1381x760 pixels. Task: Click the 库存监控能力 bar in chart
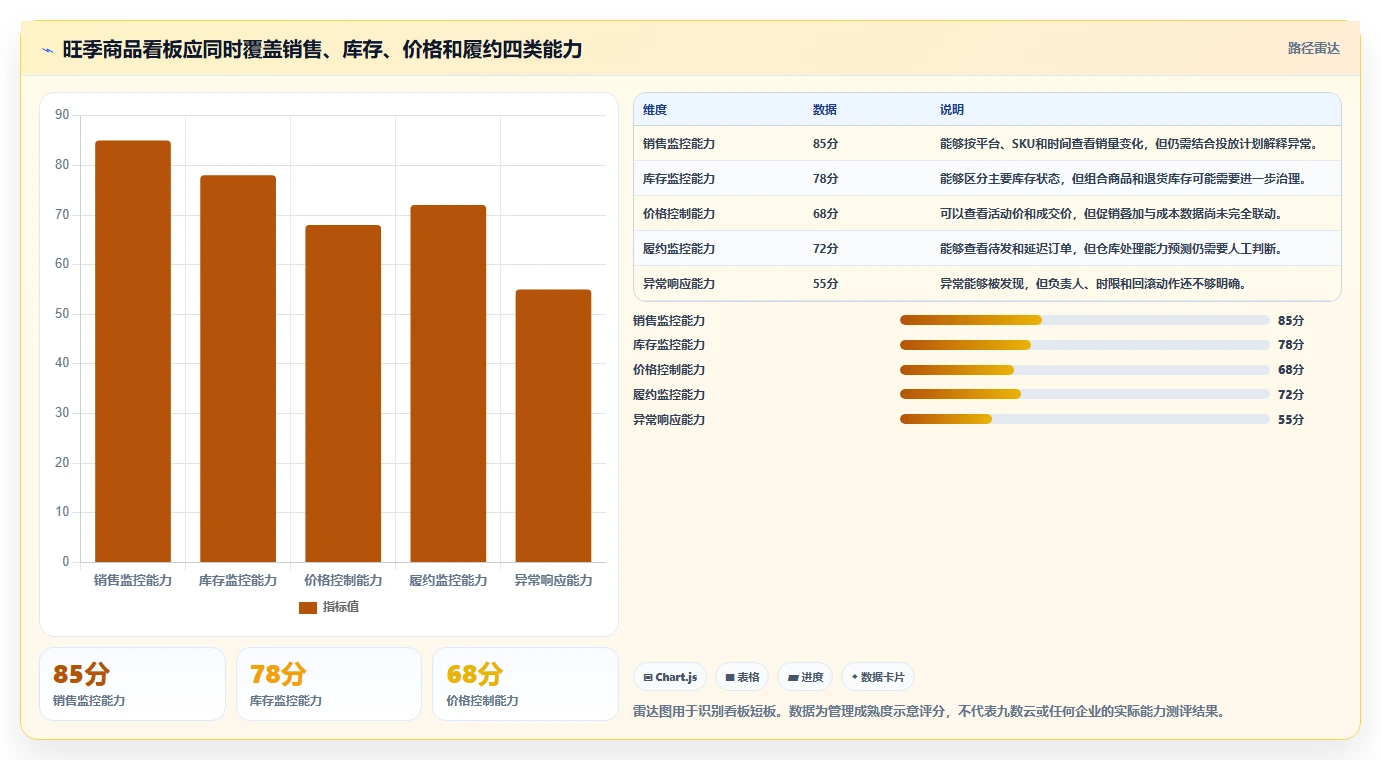(x=238, y=369)
